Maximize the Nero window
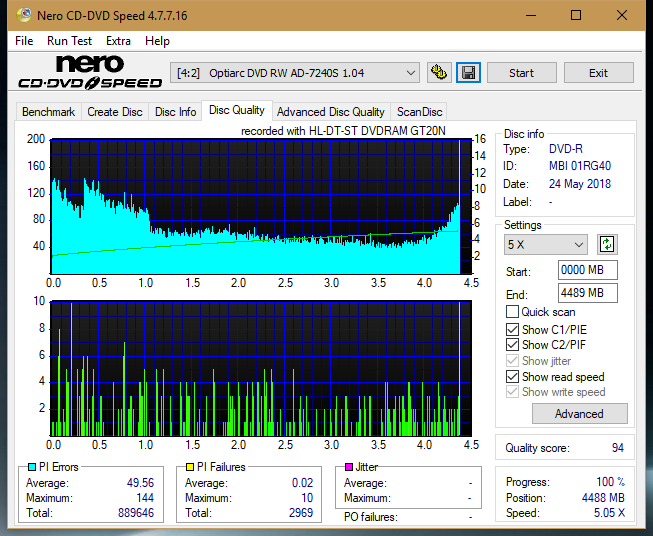This screenshot has width=653, height=536. pyautogui.click(x=576, y=15)
